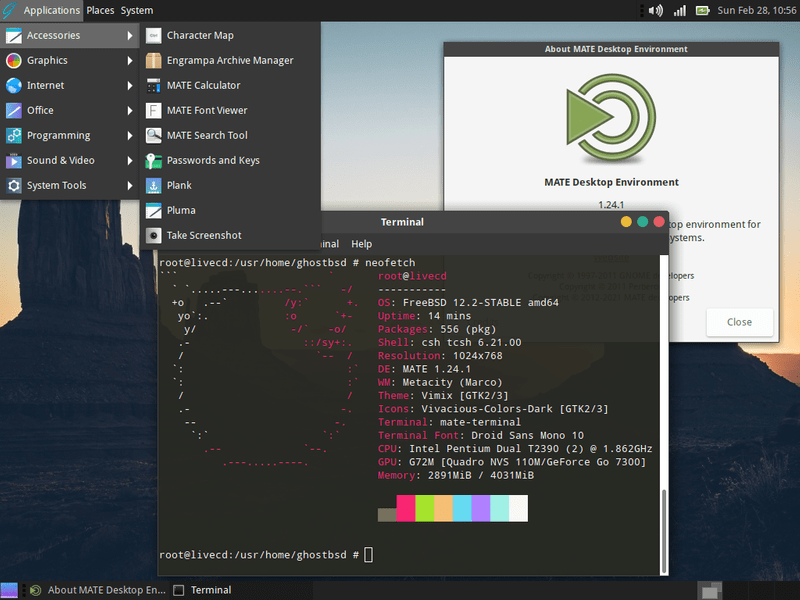This screenshot has height=600, width=800.
Task: Open the Places menu
Action: tap(100, 10)
